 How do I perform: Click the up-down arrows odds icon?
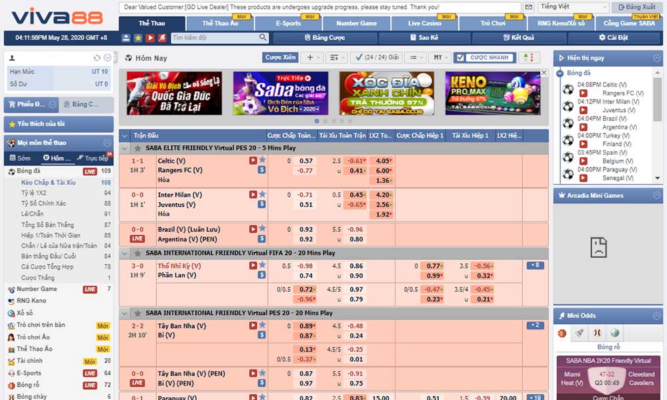[x=529, y=57]
